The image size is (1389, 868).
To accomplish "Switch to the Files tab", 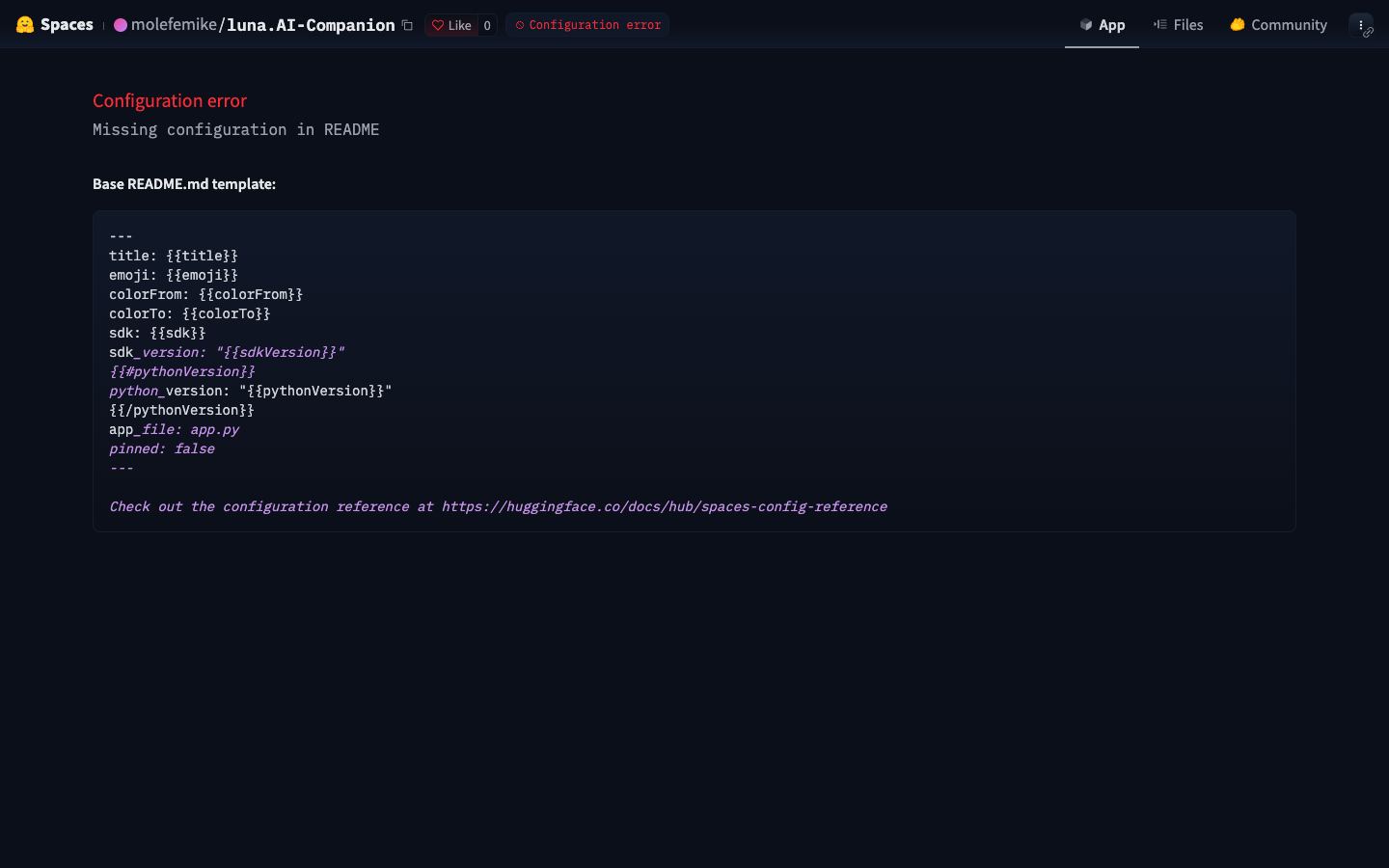I will click(1179, 25).
